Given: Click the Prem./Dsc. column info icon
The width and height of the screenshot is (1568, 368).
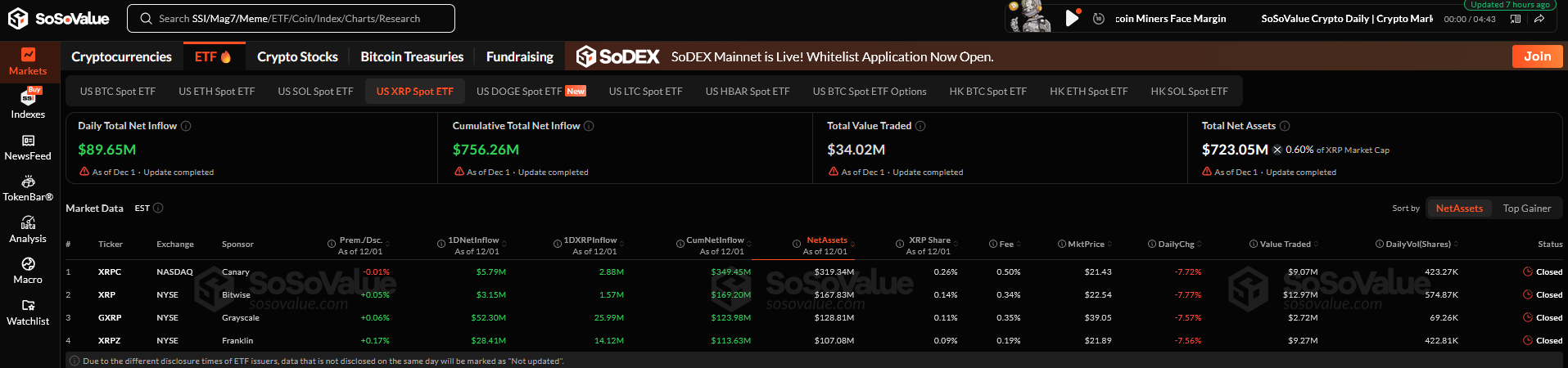Looking at the screenshot, I should 332,244.
